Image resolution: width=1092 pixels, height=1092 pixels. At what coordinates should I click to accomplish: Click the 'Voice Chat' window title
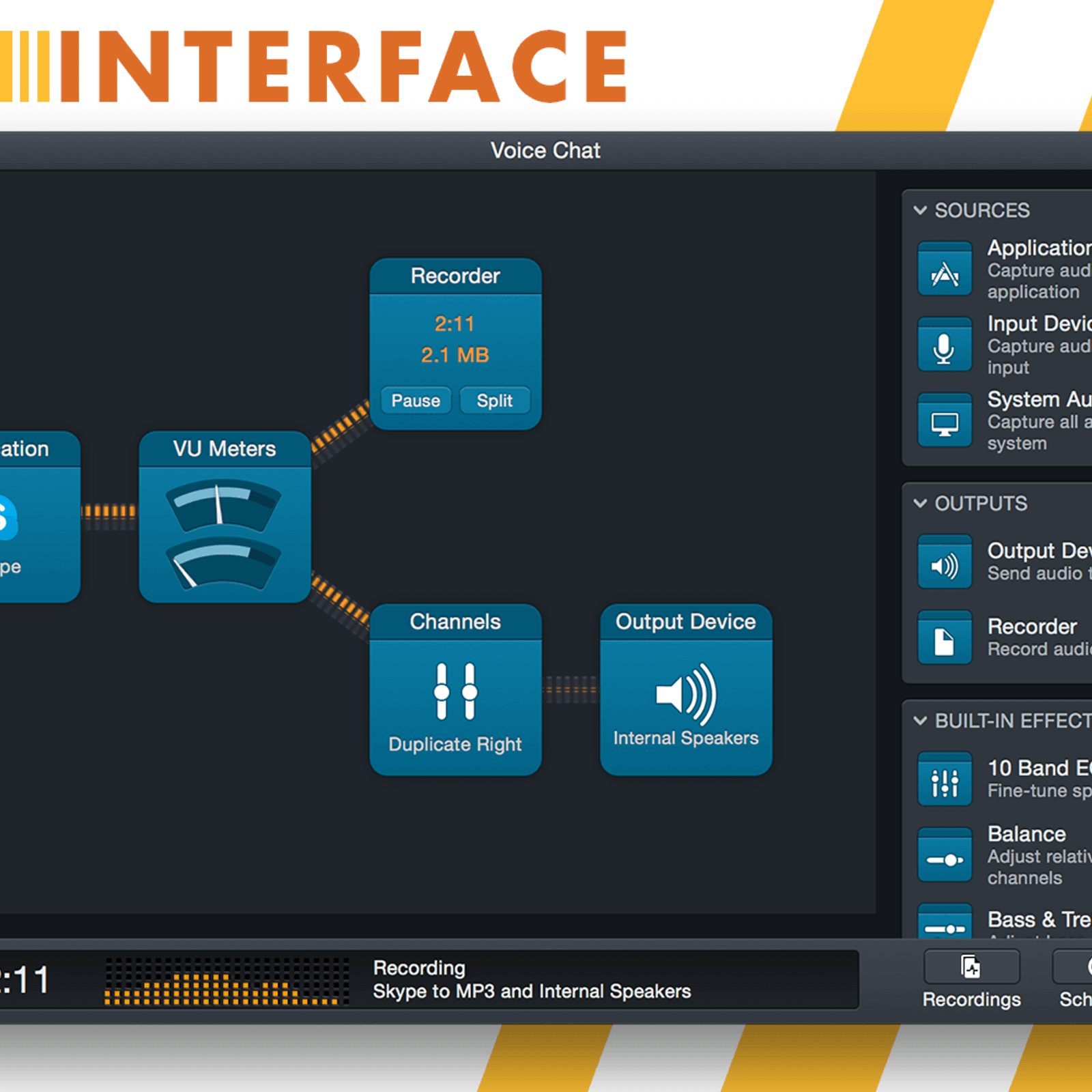(x=545, y=150)
